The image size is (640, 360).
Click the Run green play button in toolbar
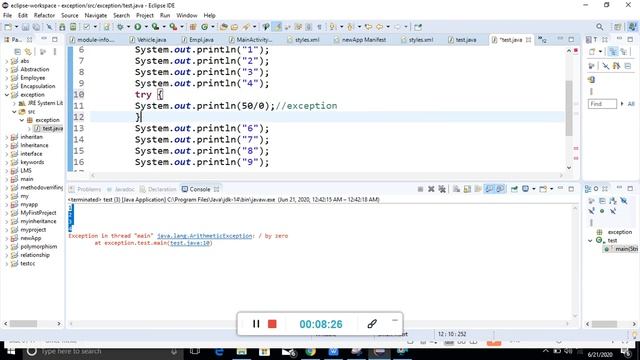[138, 27]
